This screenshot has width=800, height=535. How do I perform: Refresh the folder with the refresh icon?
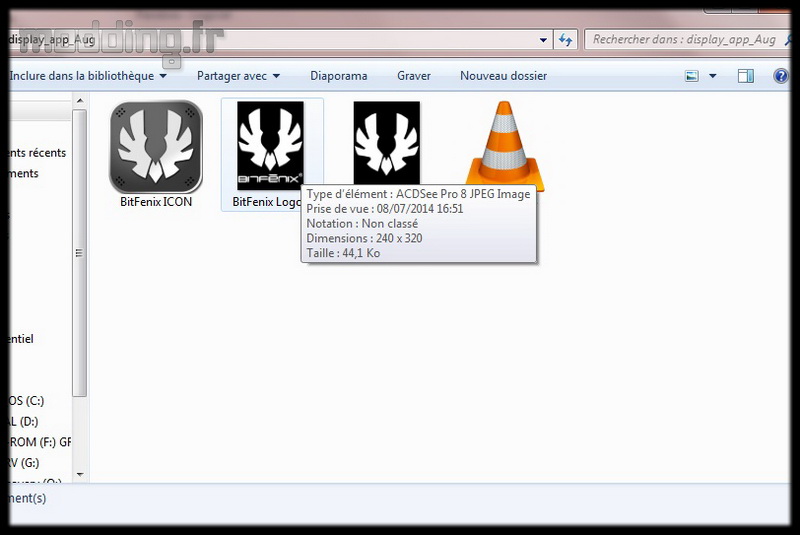pyautogui.click(x=565, y=40)
